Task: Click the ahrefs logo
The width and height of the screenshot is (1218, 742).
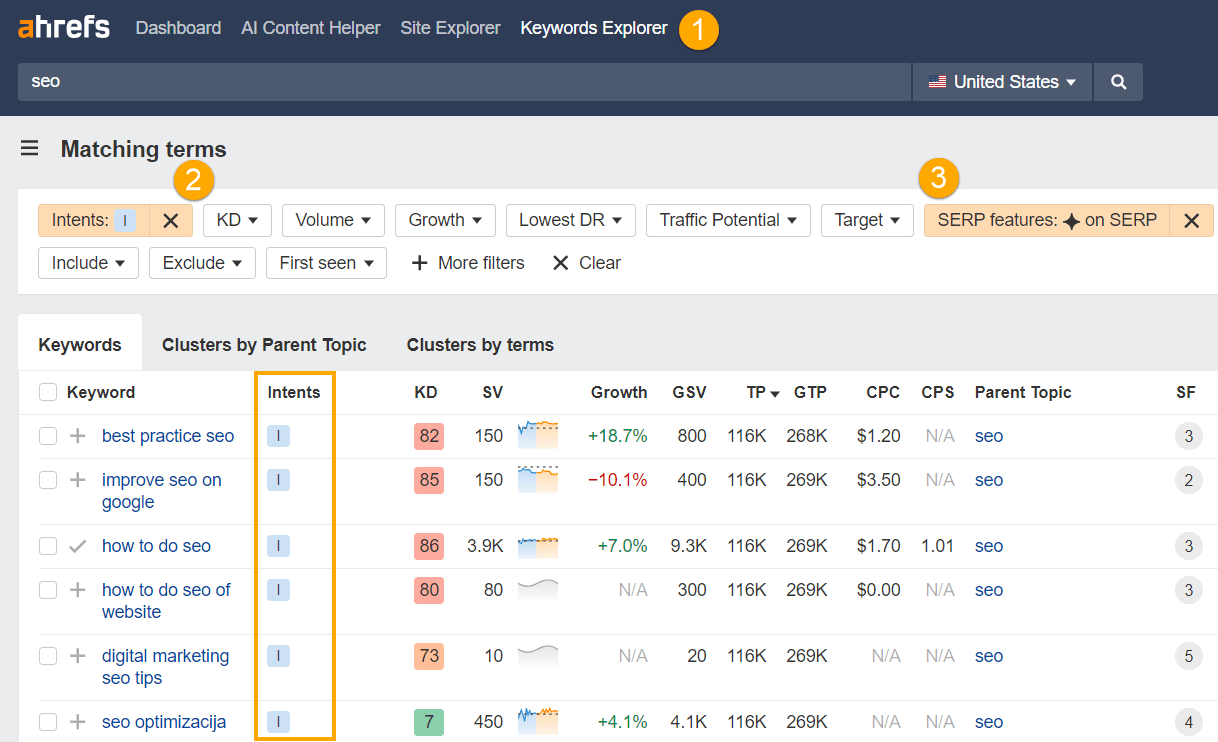Action: 62,27
